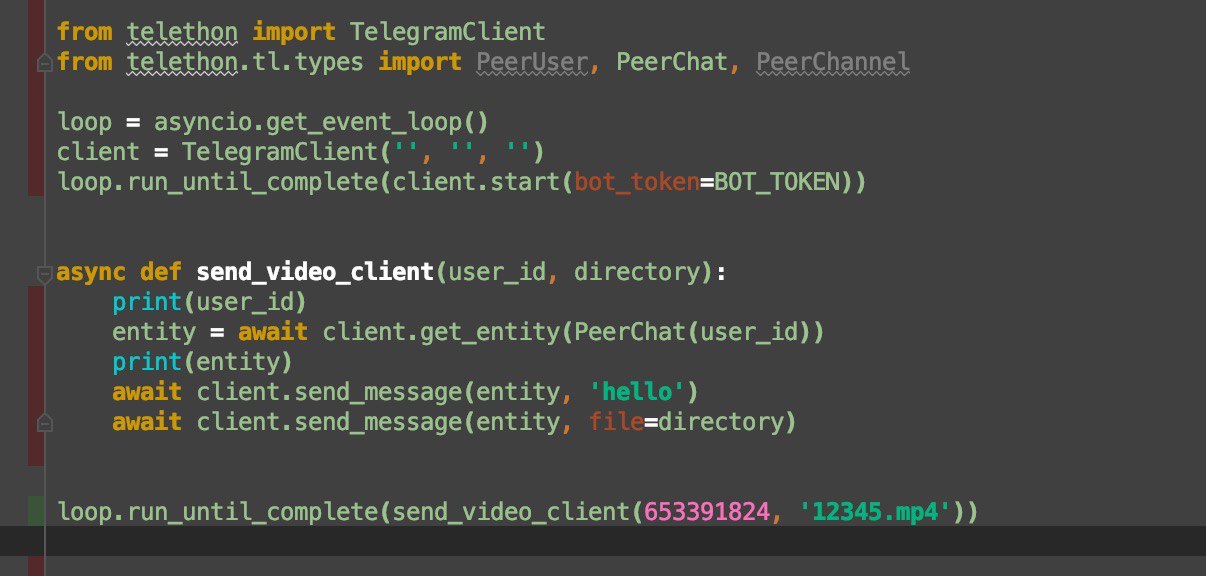Click the fold end marker beside file=directory line
The width and height of the screenshot is (1206, 576).
43,423
